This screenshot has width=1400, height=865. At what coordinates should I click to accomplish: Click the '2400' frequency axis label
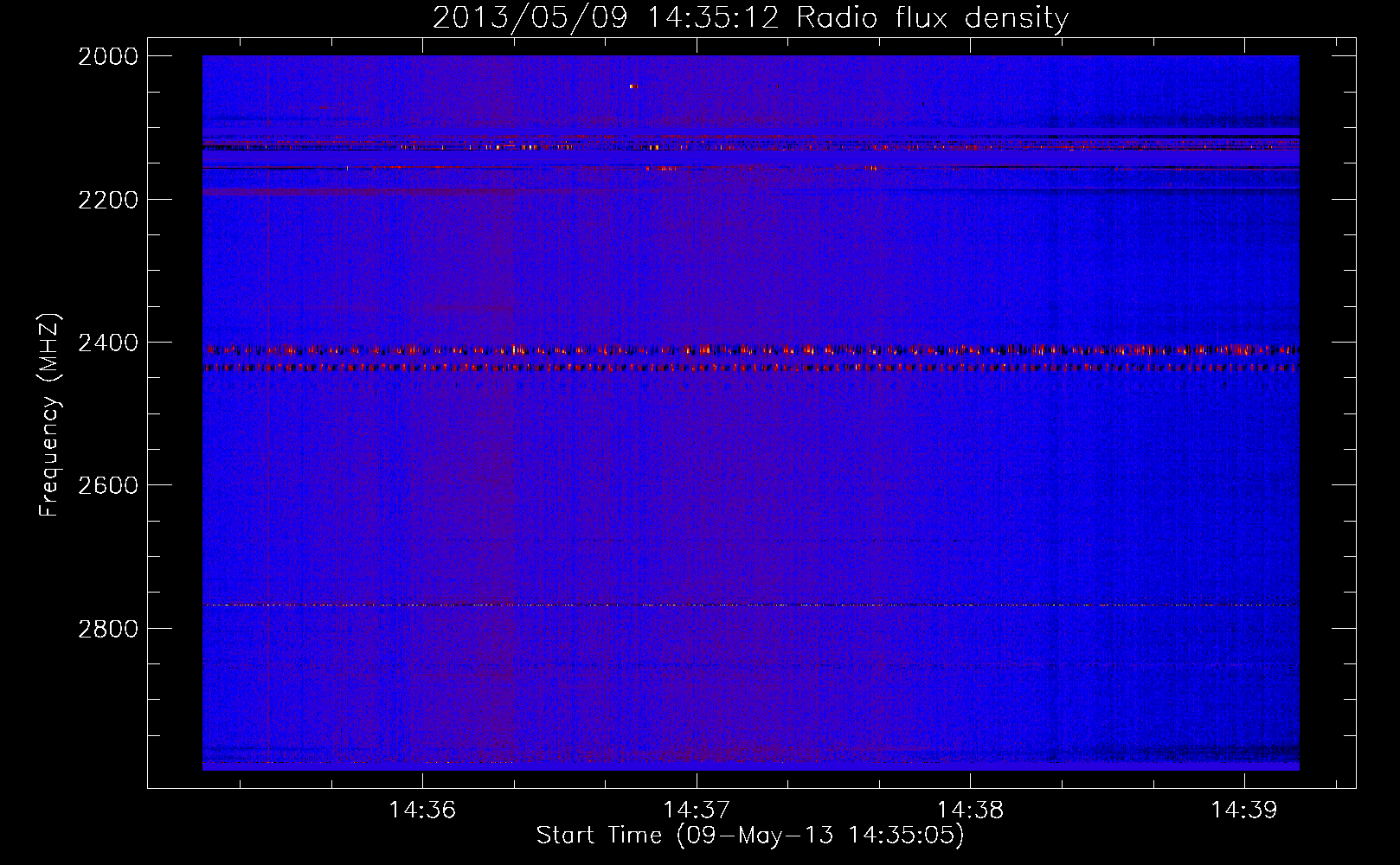108,343
